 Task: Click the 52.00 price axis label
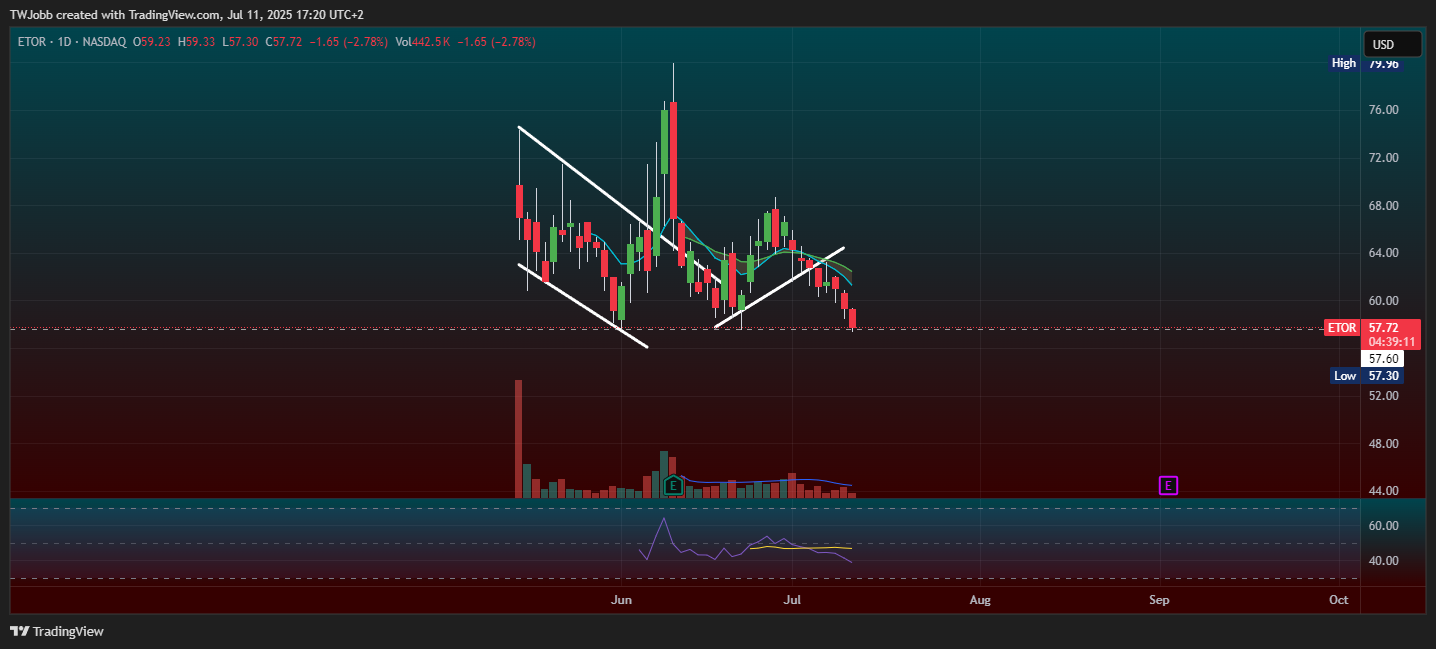point(1383,396)
